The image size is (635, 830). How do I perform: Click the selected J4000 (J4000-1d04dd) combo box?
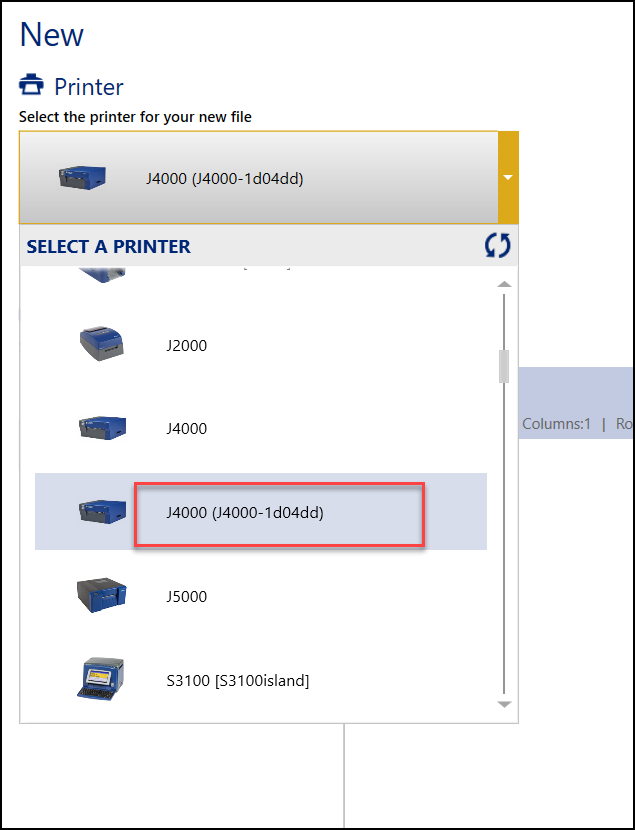259,177
